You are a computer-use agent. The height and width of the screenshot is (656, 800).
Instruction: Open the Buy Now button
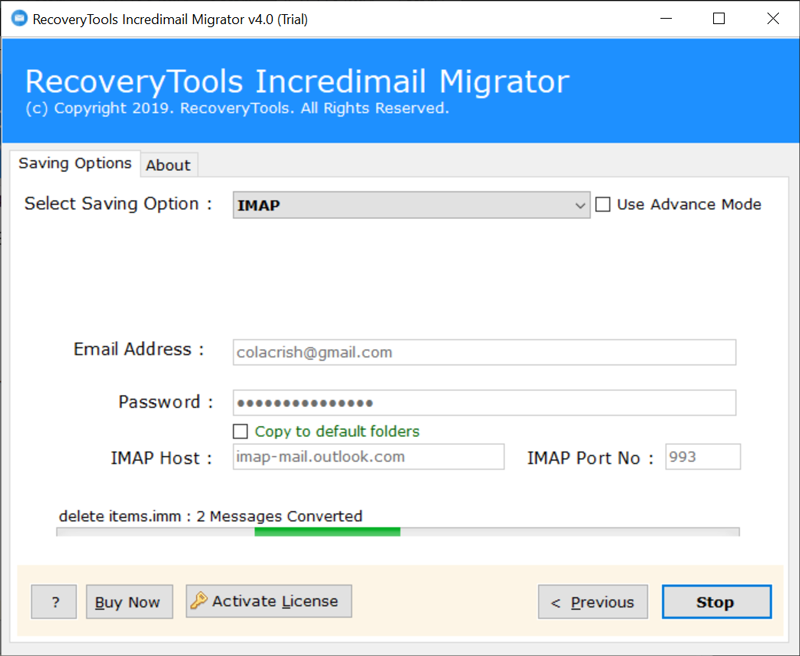coord(129,602)
